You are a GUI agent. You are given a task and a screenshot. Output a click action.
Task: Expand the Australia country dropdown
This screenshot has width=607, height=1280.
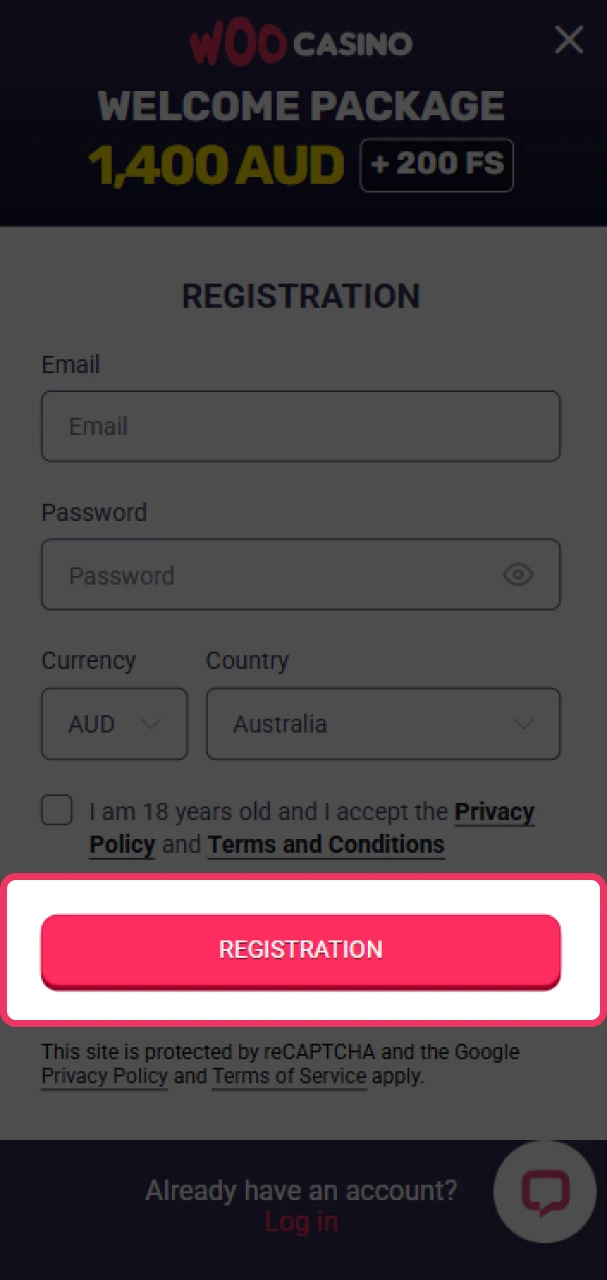(383, 723)
